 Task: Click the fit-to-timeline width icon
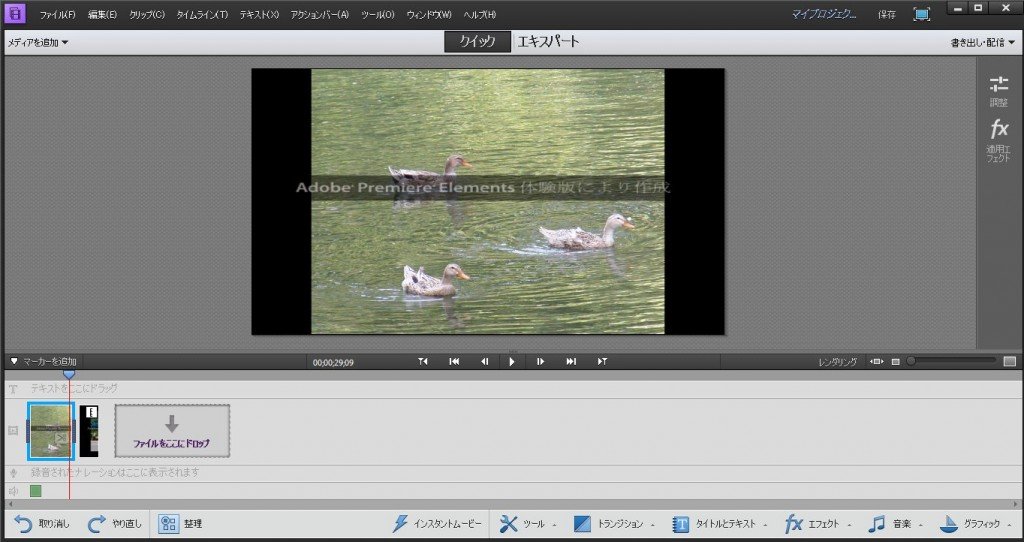(x=877, y=361)
